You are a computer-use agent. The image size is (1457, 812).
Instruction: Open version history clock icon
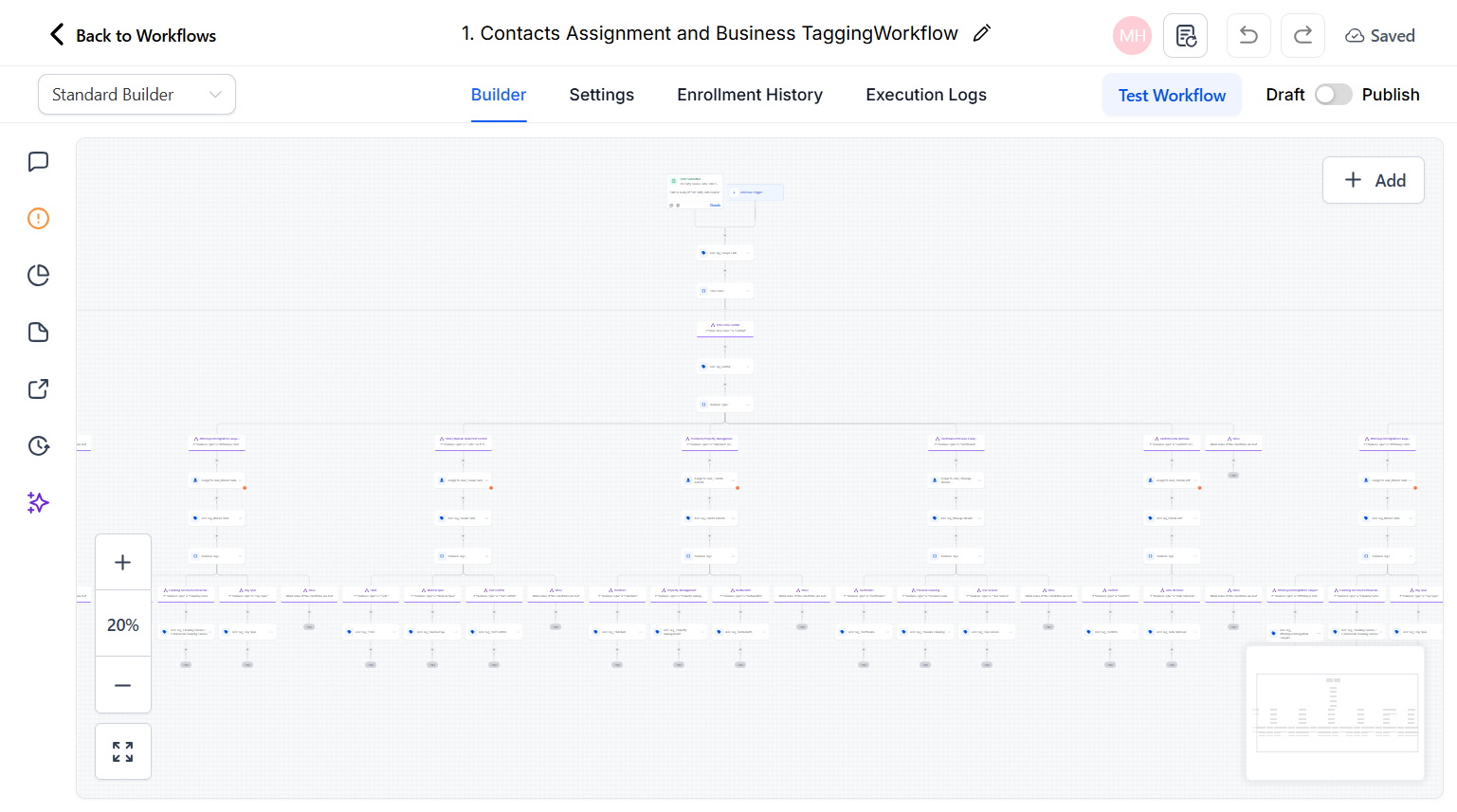point(38,446)
